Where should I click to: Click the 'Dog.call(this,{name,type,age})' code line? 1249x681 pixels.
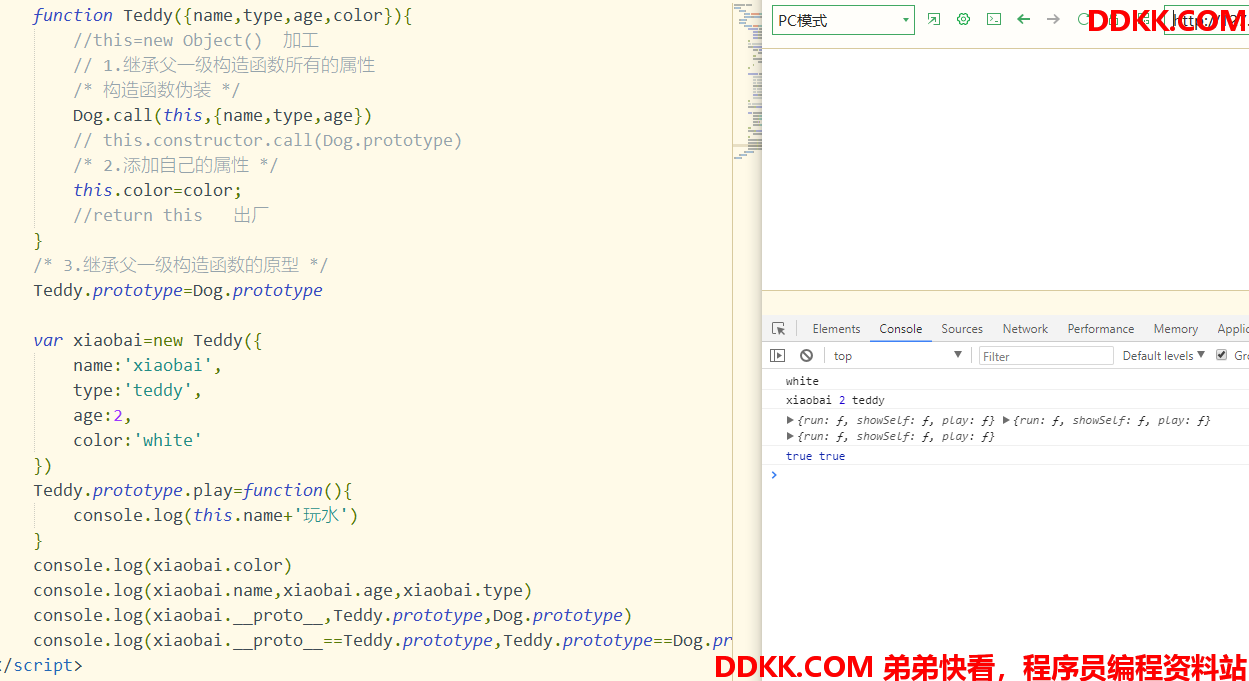(x=223, y=115)
